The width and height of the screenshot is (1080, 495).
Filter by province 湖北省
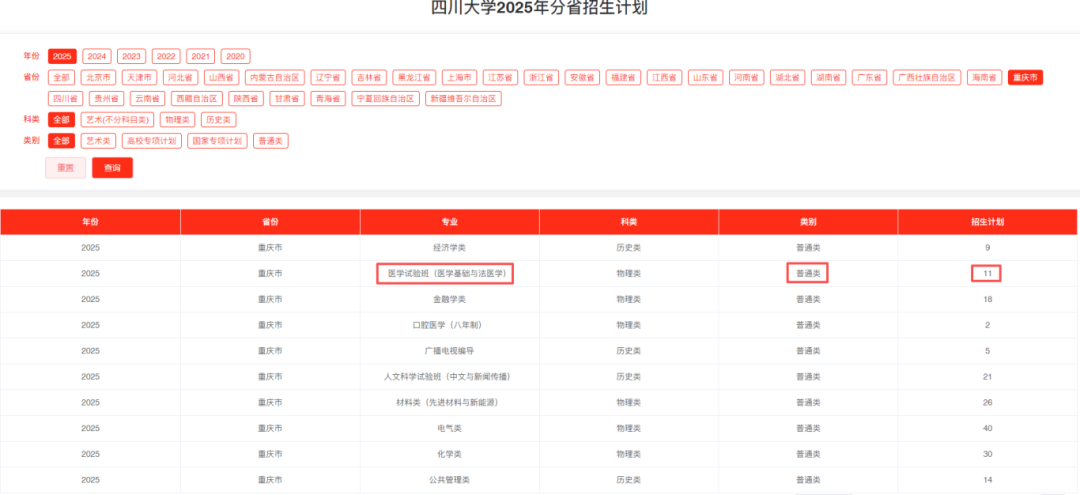click(x=788, y=78)
